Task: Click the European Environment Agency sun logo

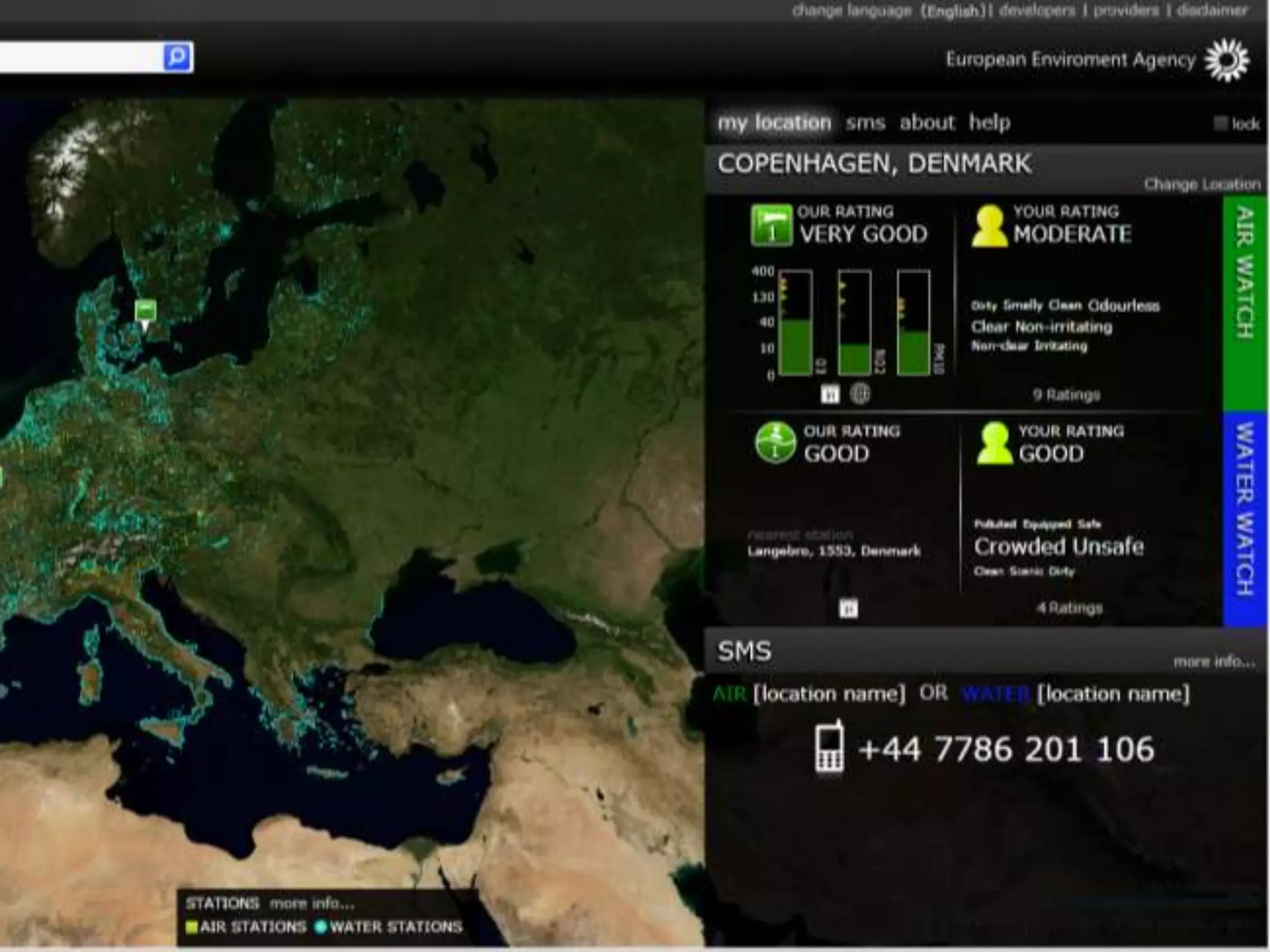Action: click(x=1226, y=60)
